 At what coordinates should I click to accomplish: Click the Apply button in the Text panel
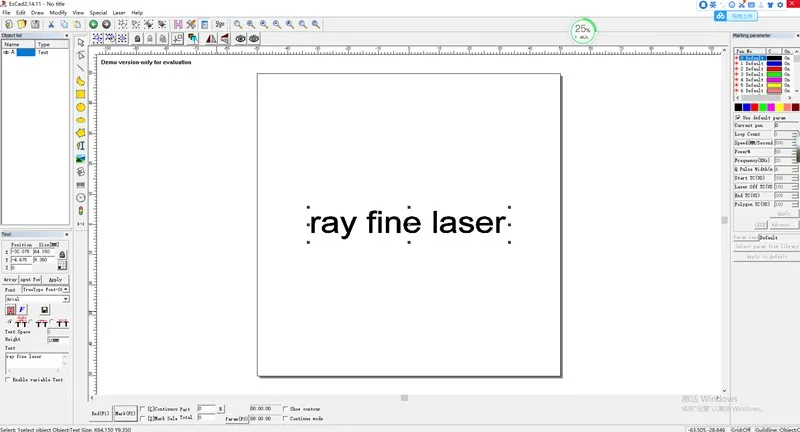55,279
